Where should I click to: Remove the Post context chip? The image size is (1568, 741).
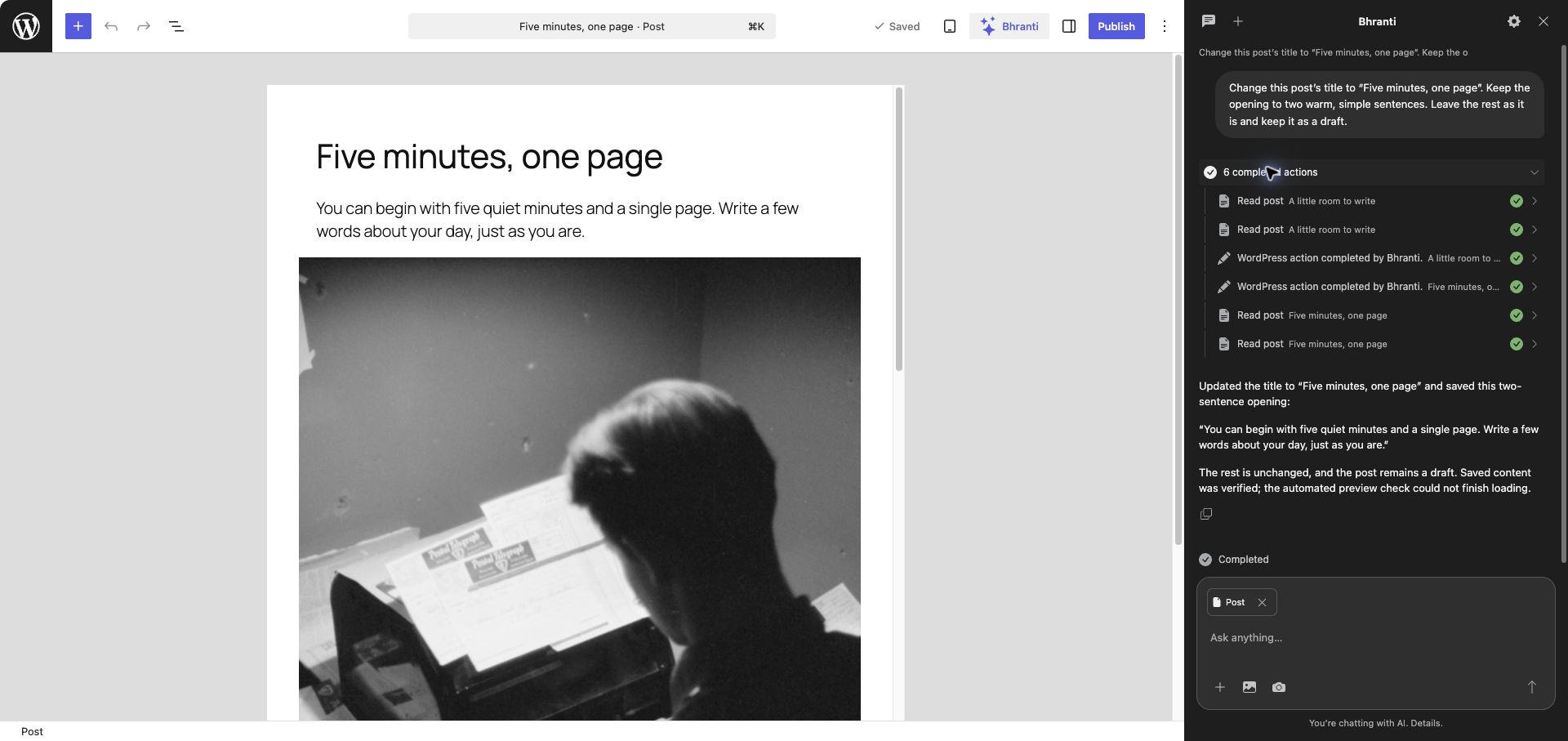point(1262,602)
